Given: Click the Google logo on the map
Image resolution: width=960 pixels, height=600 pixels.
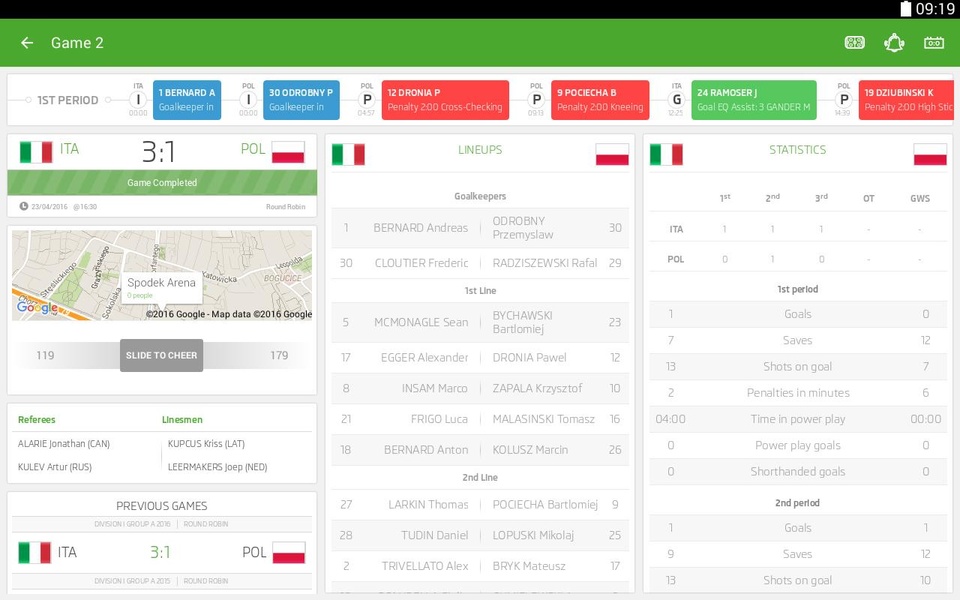Looking at the screenshot, I should (37, 307).
